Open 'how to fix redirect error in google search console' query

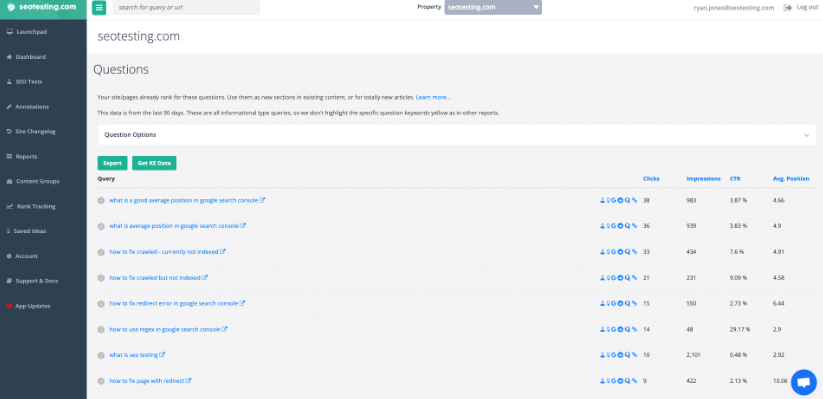pyautogui.click(x=174, y=303)
